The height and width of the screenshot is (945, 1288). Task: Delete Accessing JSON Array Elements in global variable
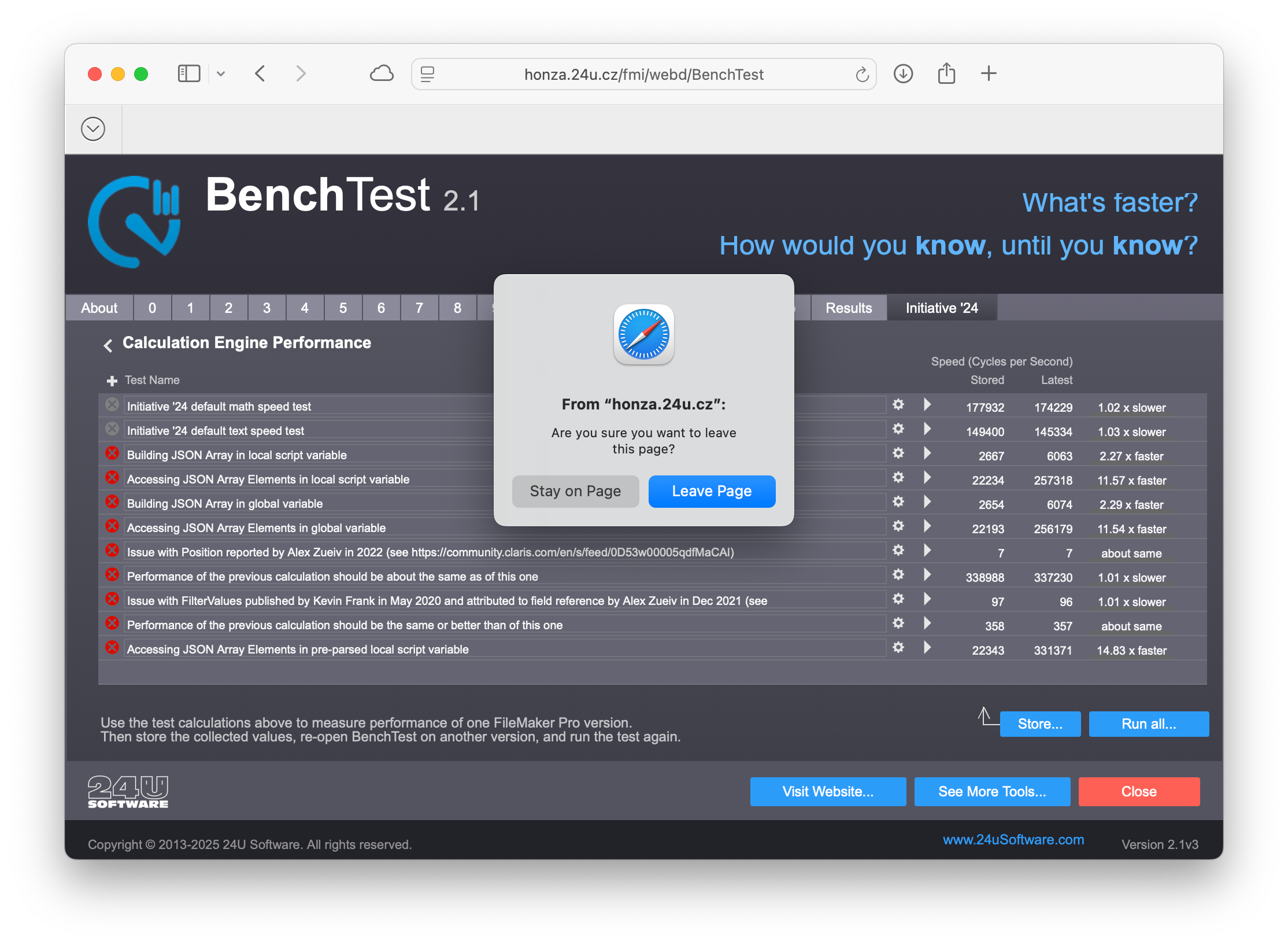(x=112, y=526)
